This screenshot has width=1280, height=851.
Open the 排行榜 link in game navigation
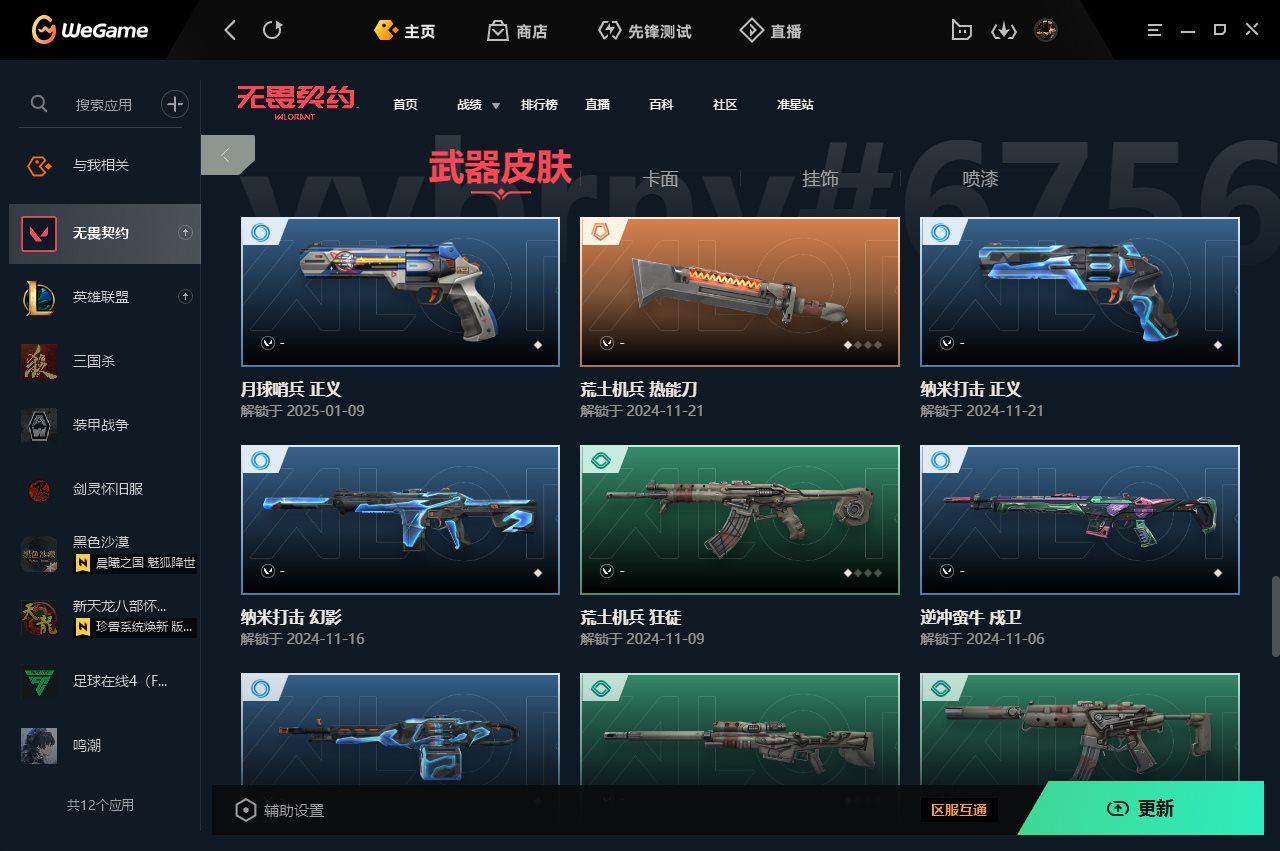coord(539,105)
